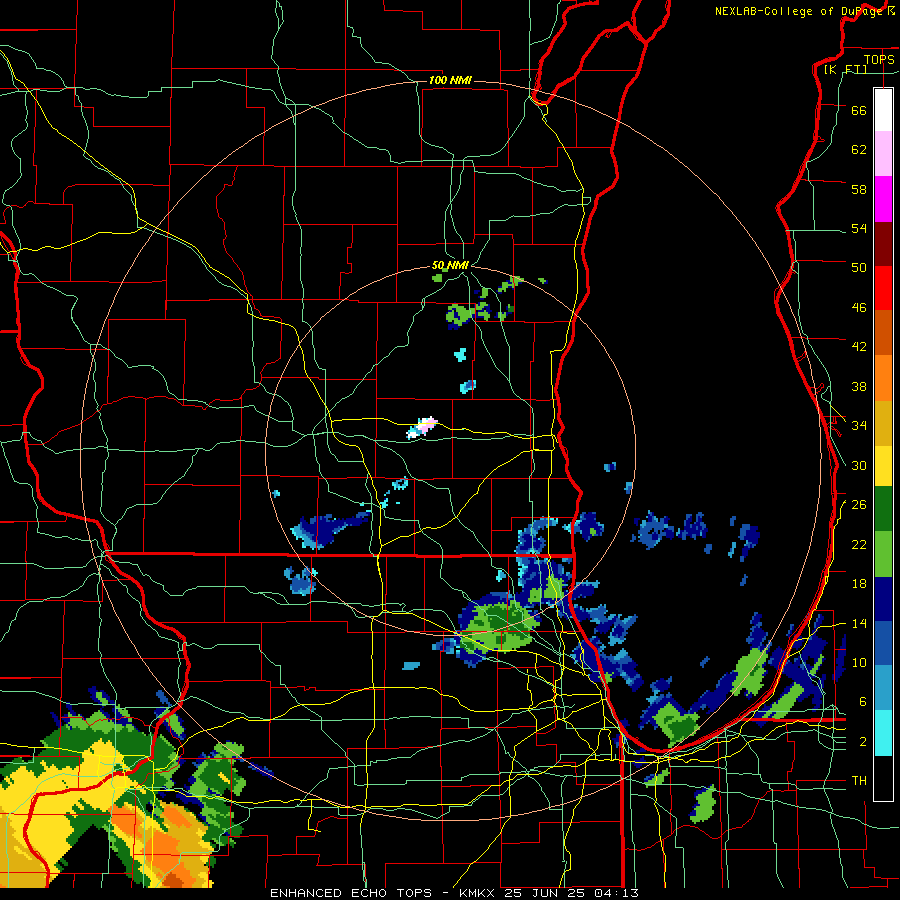Click the navy blue legend swatch

[x=883, y=599]
